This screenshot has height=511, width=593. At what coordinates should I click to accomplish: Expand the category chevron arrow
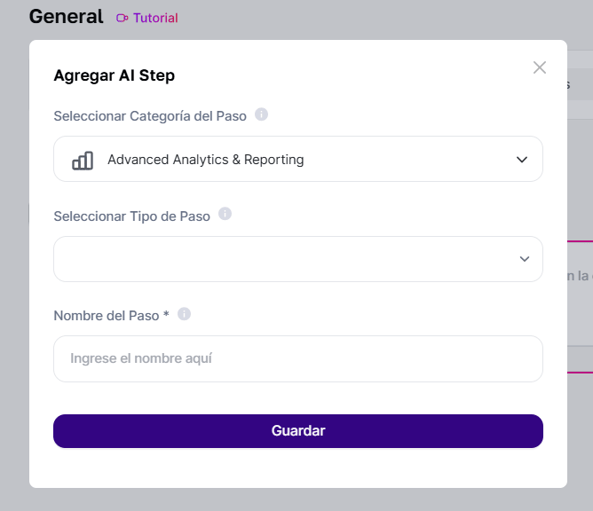pos(522,160)
